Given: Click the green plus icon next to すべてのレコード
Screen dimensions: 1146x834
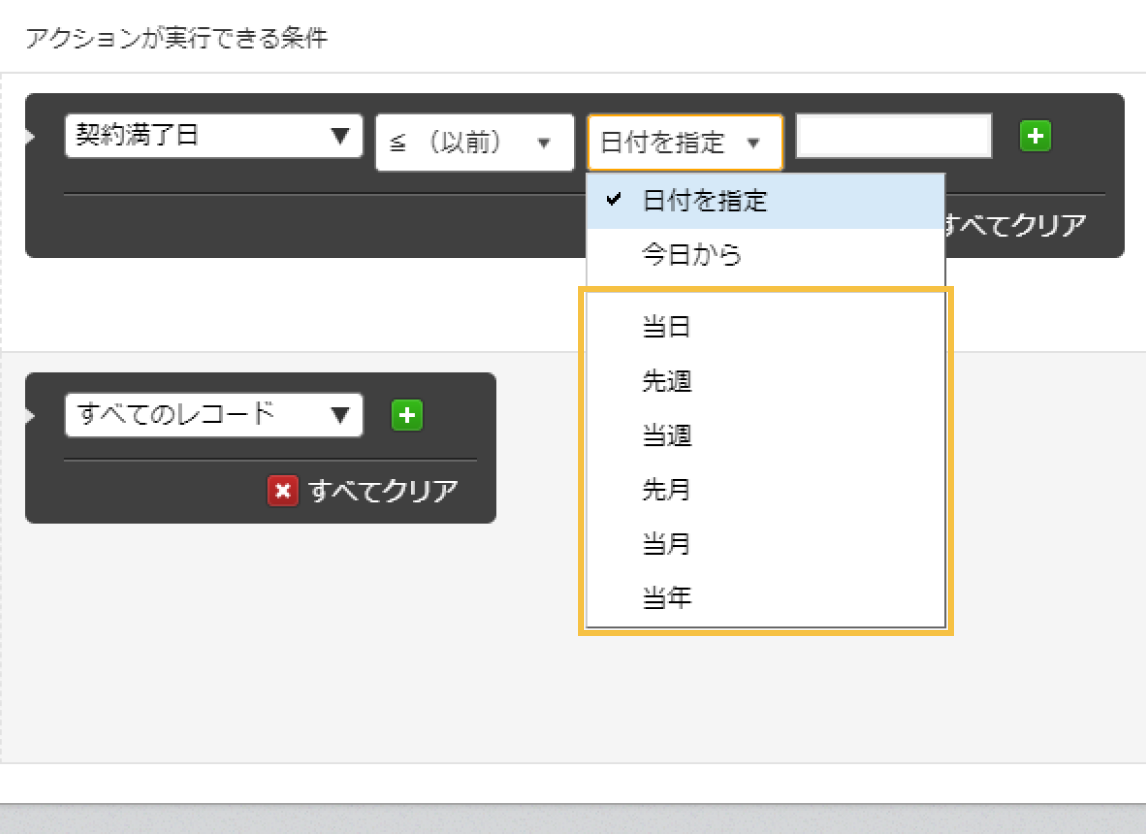Looking at the screenshot, I should (406, 415).
